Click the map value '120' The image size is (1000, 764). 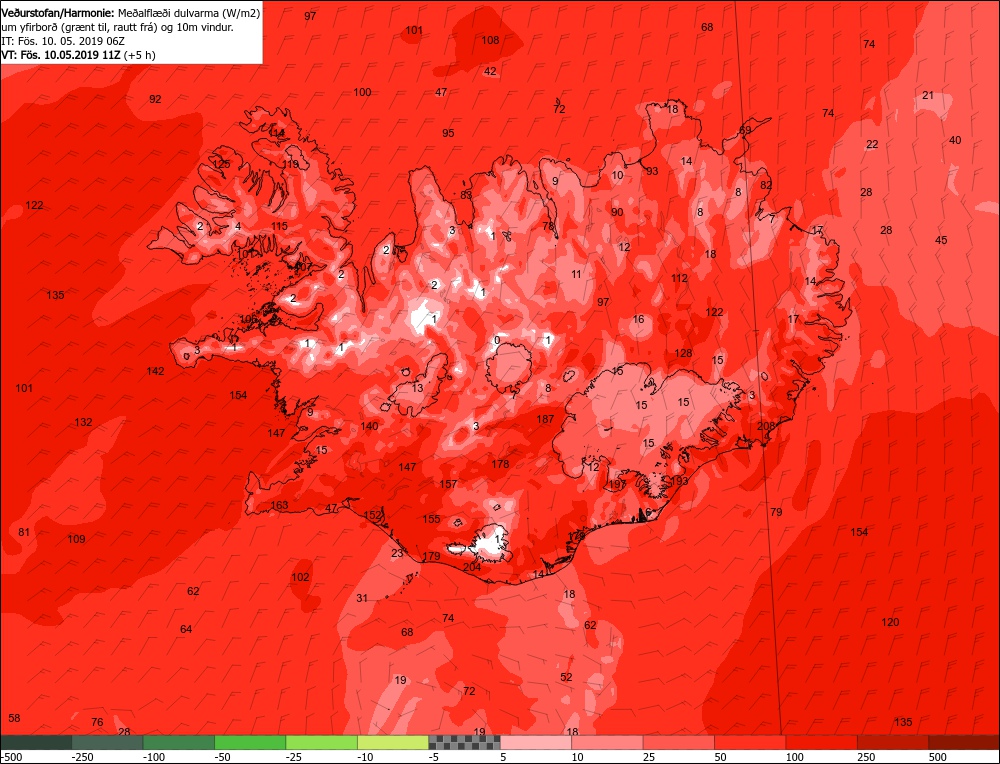[x=890, y=622]
